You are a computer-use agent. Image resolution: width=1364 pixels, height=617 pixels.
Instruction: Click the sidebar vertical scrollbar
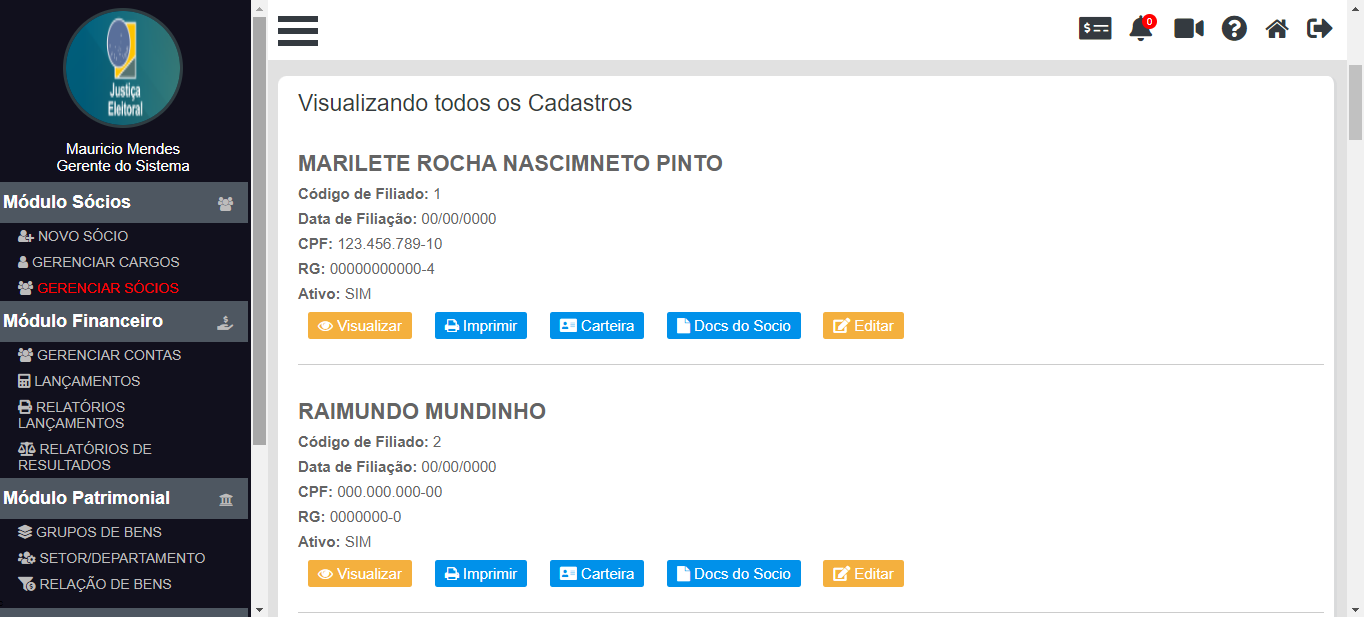pyautogui.click(x=259, y=230)
